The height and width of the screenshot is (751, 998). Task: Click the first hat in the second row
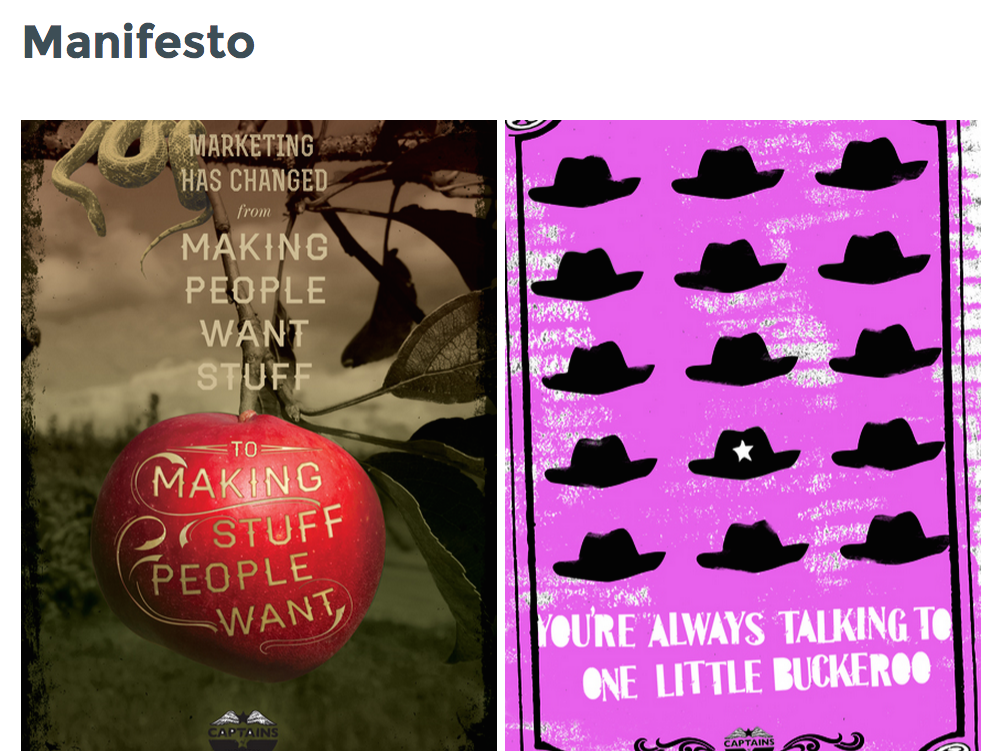(587, 274)
